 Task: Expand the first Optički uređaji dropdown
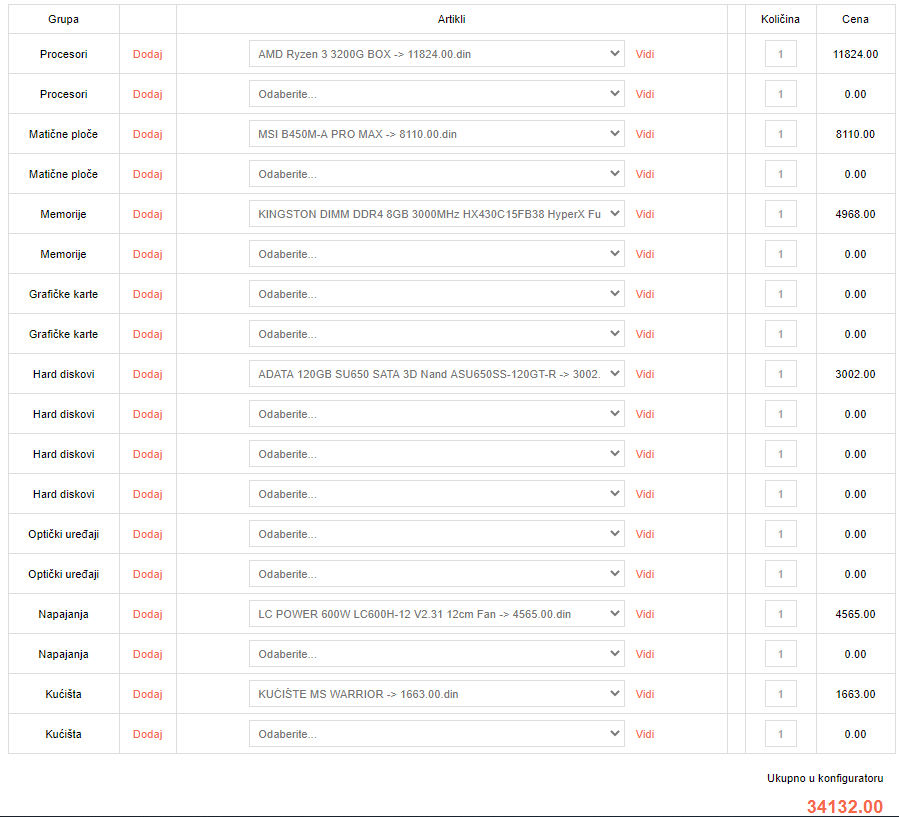436,534
